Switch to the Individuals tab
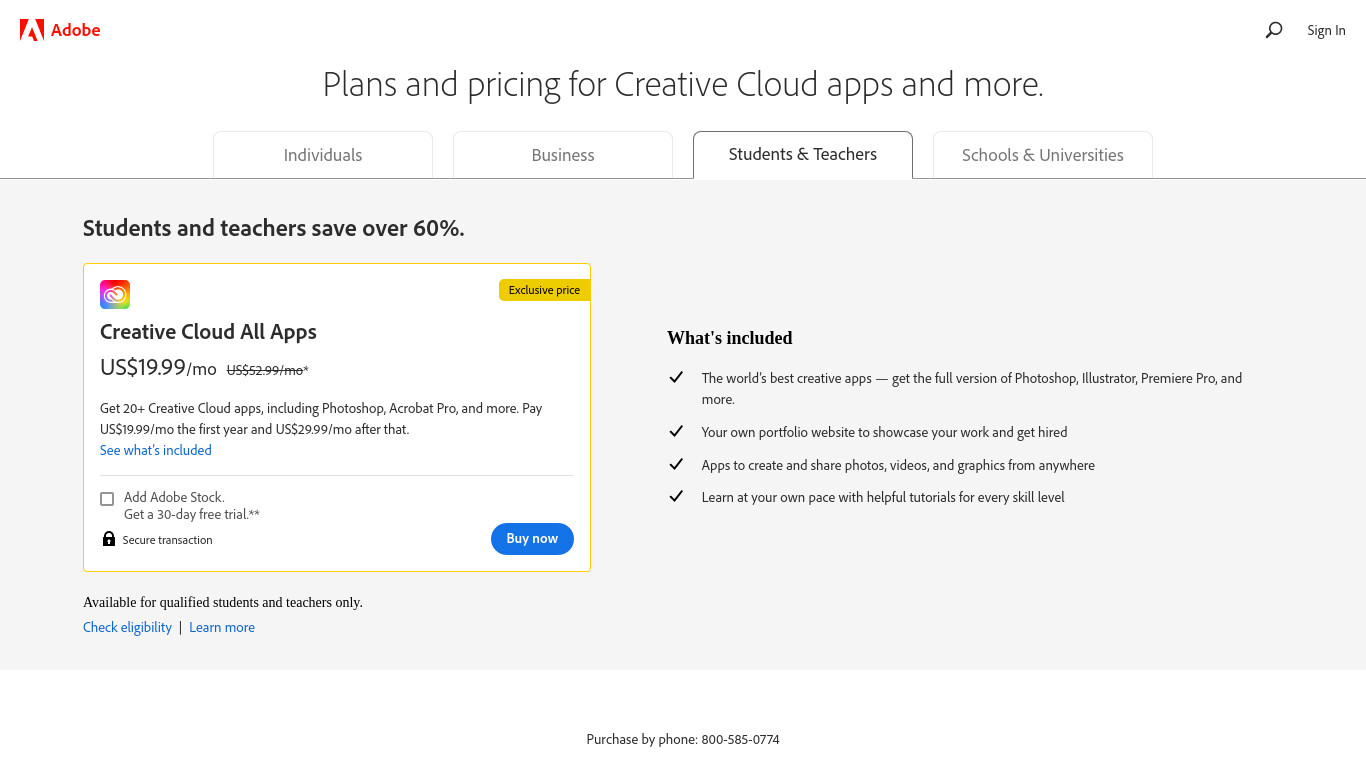The height and width of the screenshot is (768, 1366). pyautogui.click(x=323, y=155)
